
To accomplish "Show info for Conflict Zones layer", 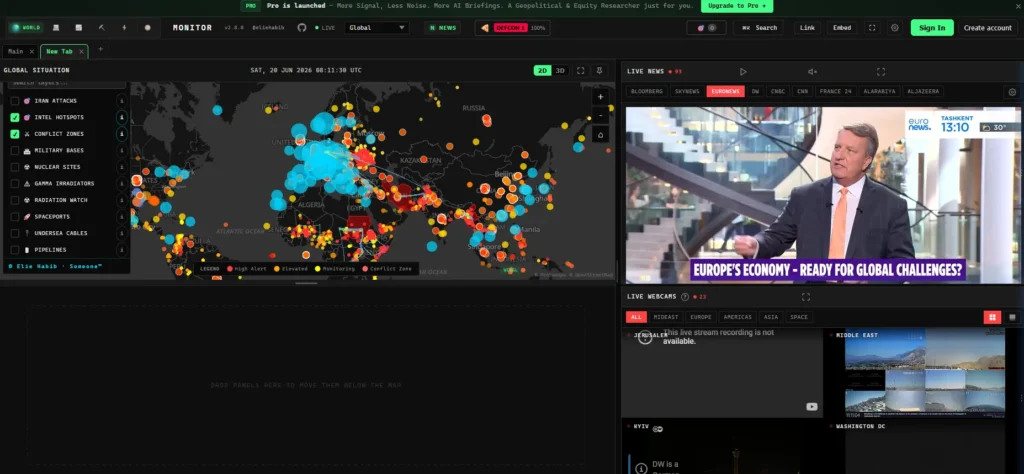I will coord(121,134).
